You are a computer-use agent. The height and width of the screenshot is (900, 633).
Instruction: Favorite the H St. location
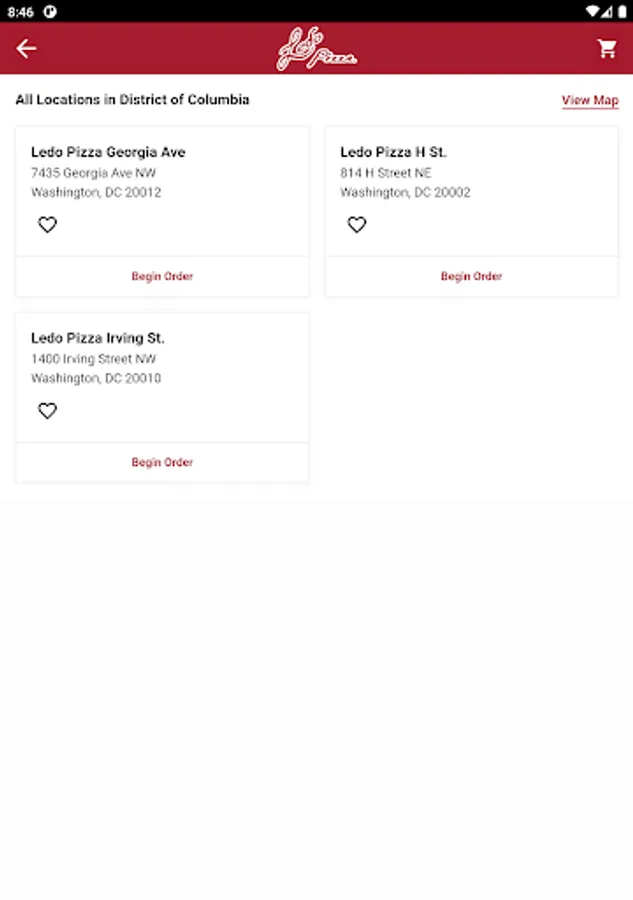pyautogui.click(x=357, y=225)
